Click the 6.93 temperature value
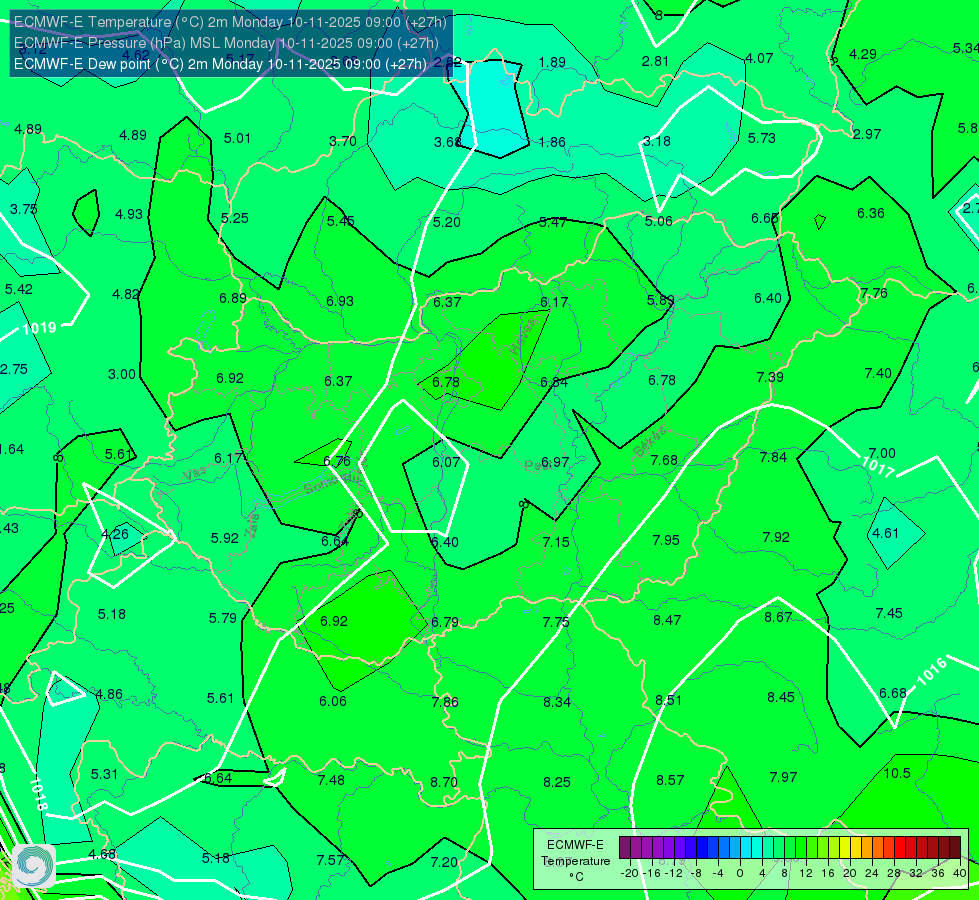The height and width of the screenshot is (900, 979). click(x=340, y=301)
